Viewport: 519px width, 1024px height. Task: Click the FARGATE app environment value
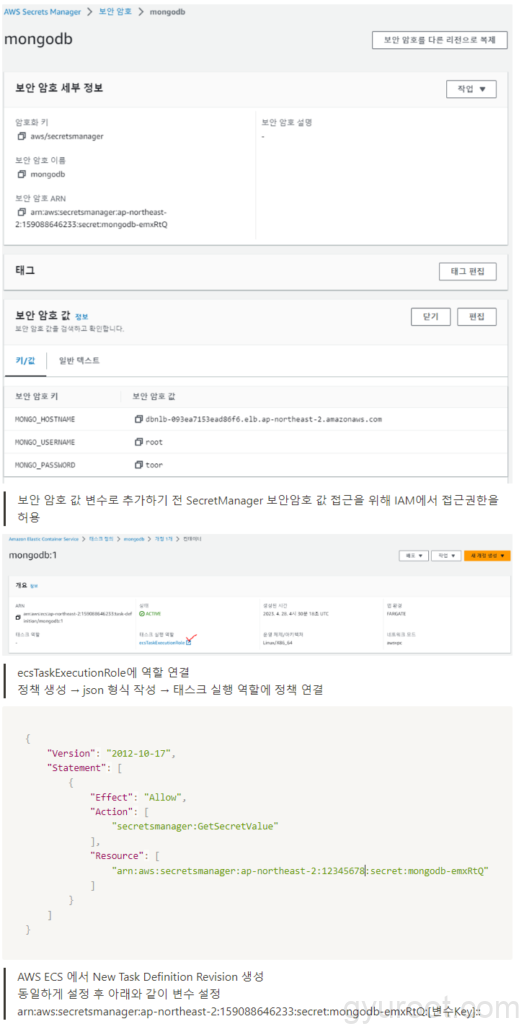click(396, 614)
